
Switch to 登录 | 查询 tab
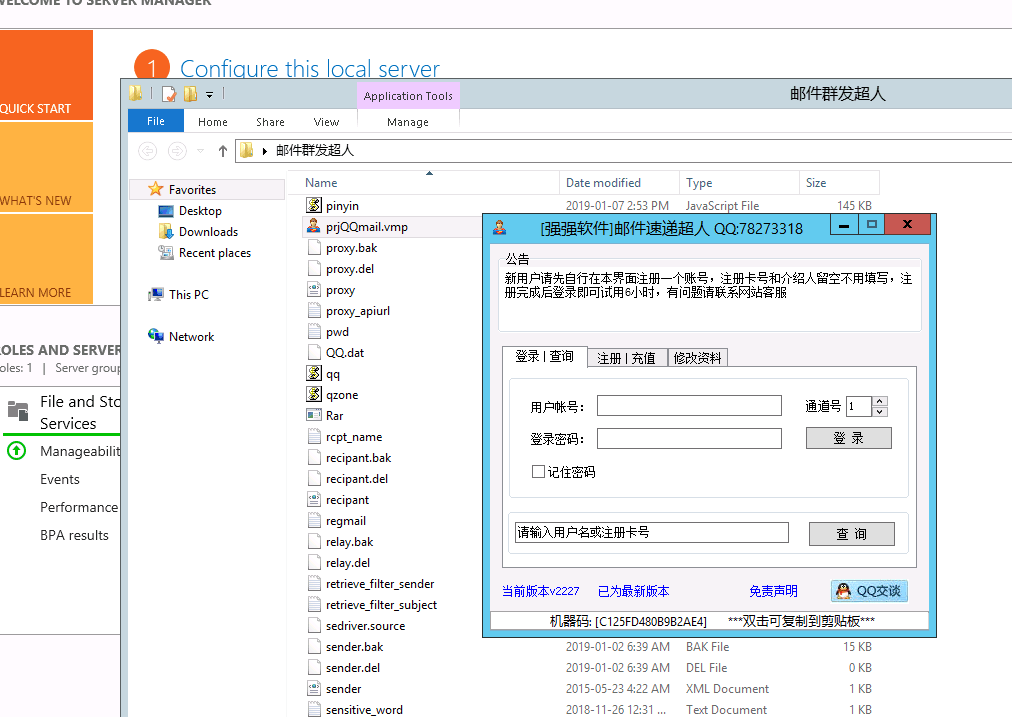[x=545, y=356]
